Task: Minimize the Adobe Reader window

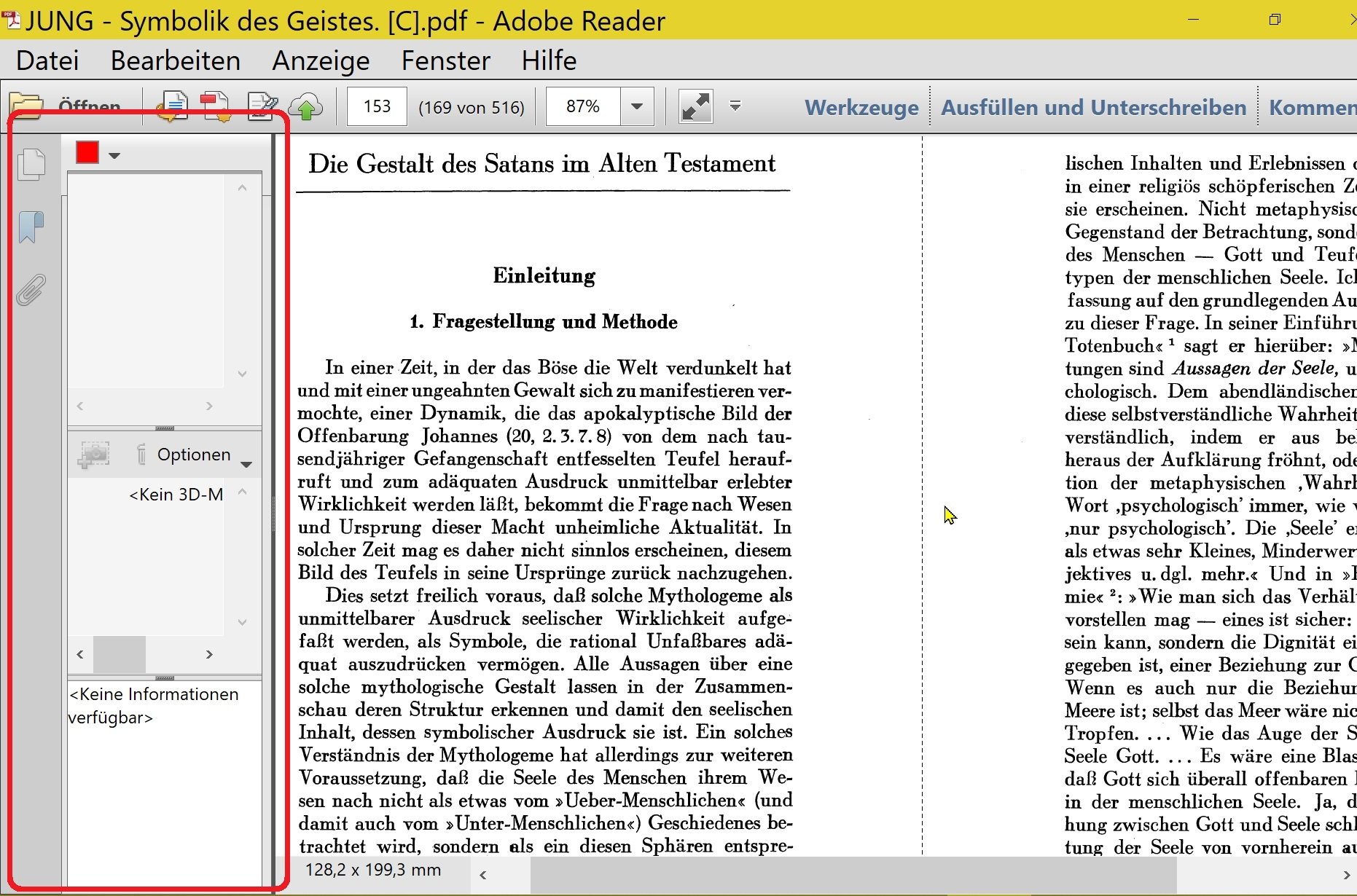Action: [1193, 20]
